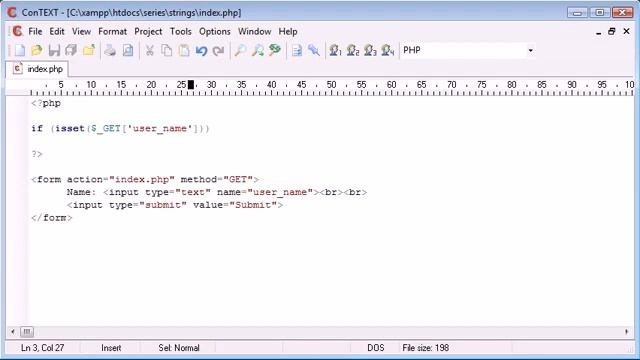
Task: Restore the inner document window
Action: coord(611,31)
